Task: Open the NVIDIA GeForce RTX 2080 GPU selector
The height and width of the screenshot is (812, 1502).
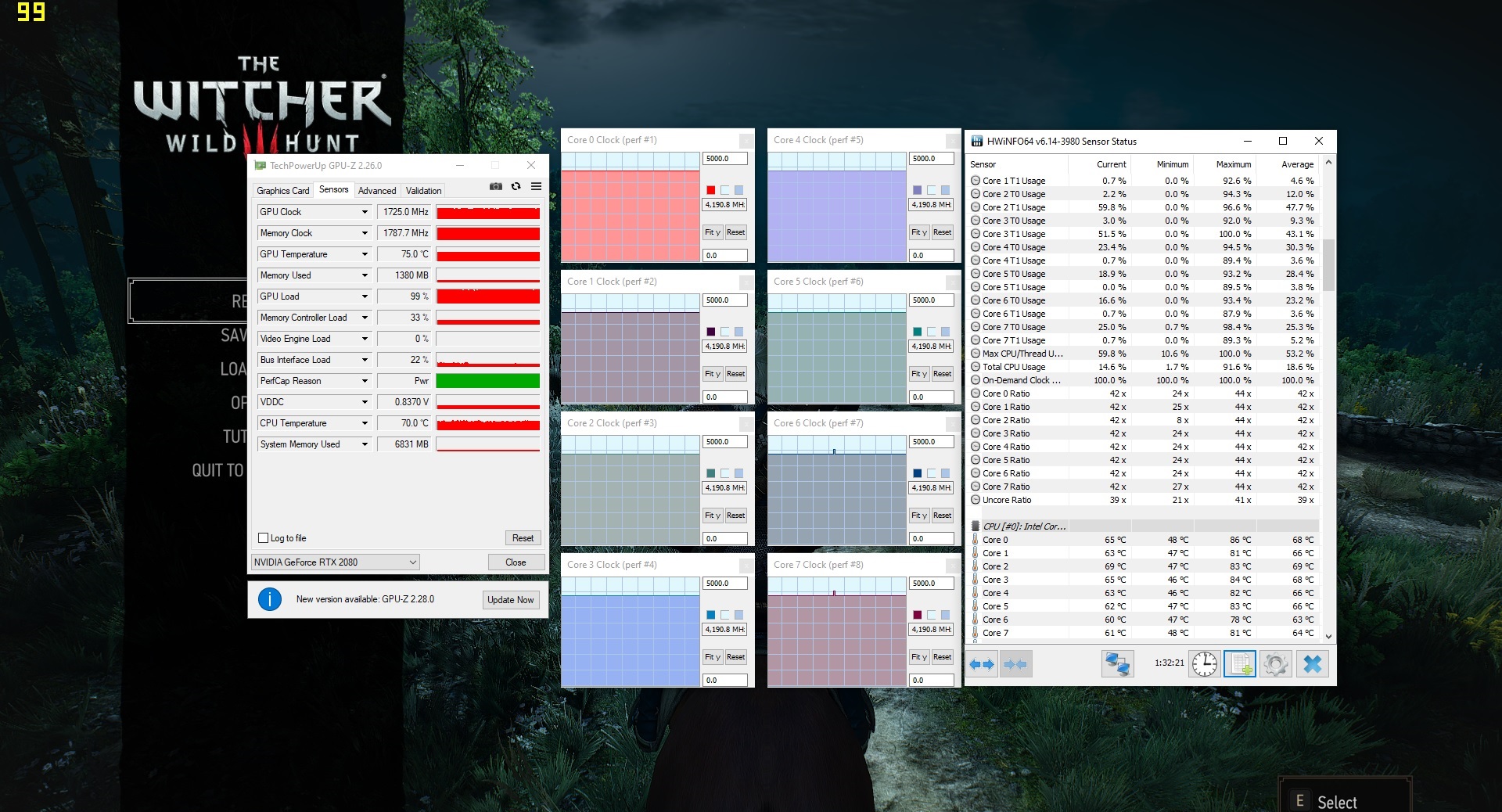Action: 335,562
